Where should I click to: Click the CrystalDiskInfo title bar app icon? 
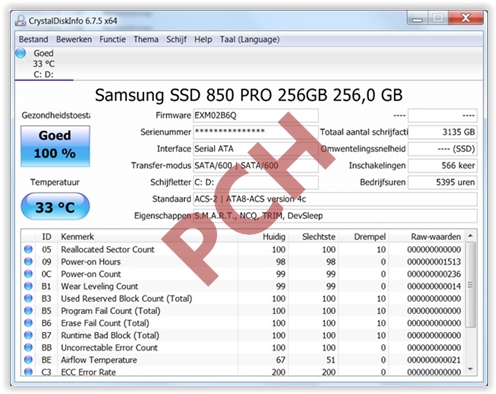click(x=20, y=21)
